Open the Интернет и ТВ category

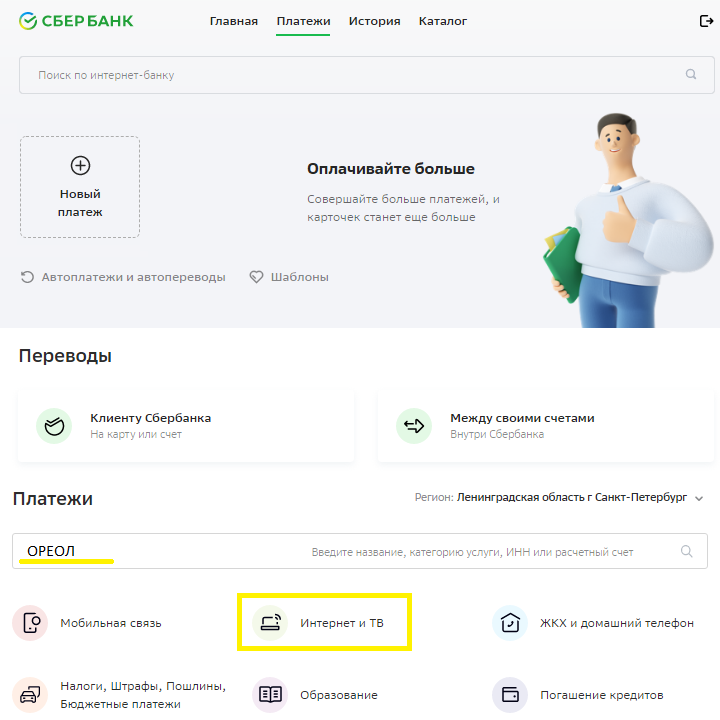pyautogui.click(x=318, y=623)
